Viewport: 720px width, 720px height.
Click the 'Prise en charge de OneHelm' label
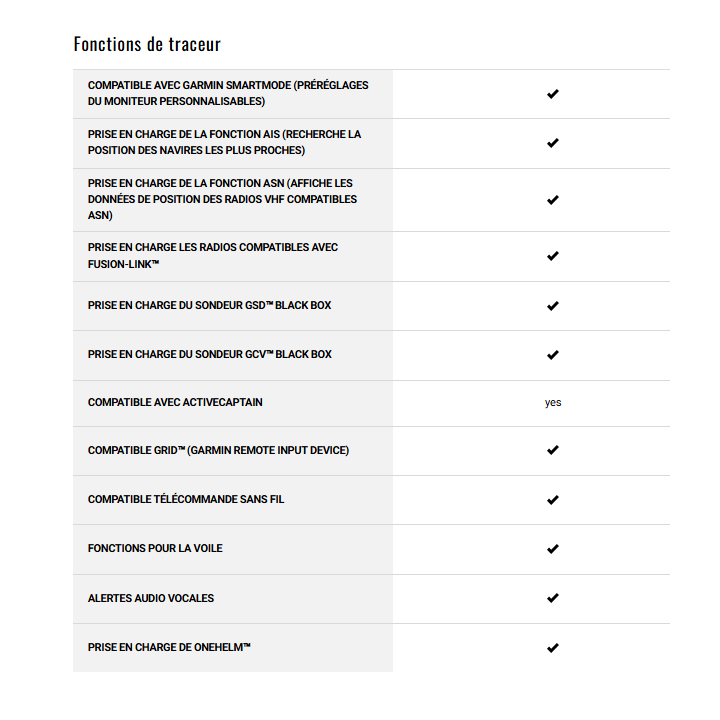(x=169, y=647)
